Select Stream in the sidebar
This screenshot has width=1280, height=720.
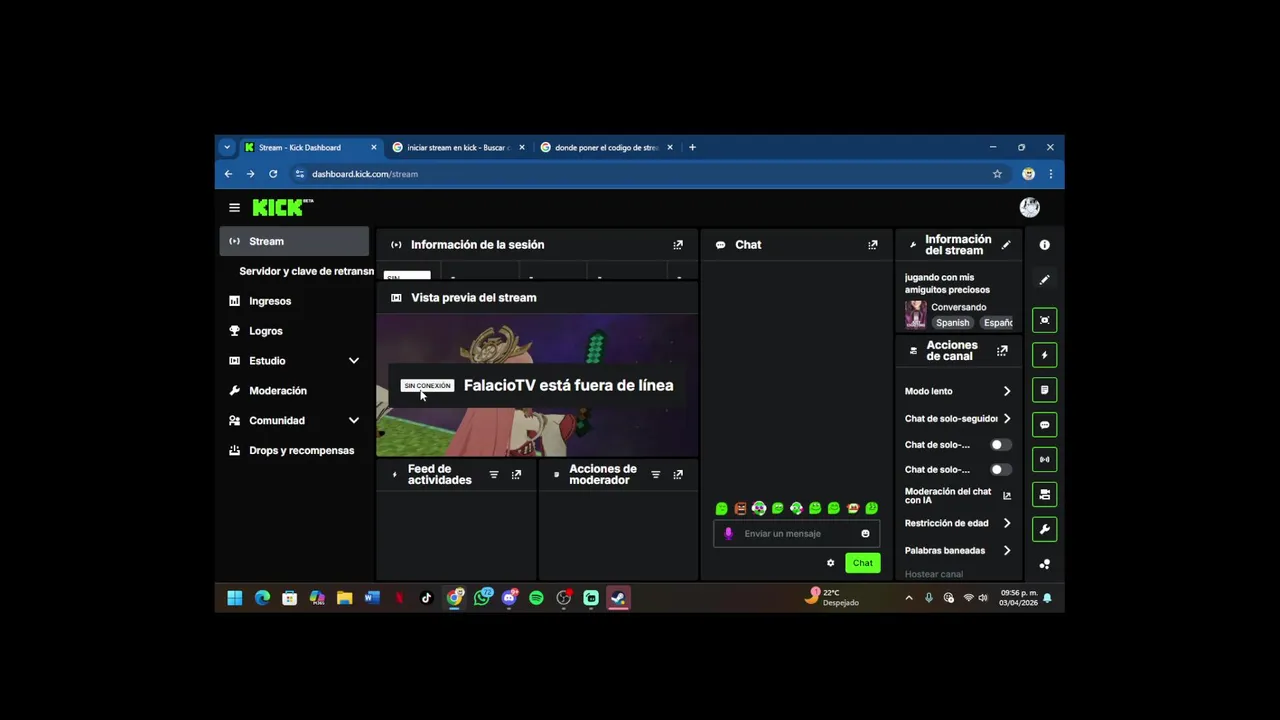click(x=295, y=241)
